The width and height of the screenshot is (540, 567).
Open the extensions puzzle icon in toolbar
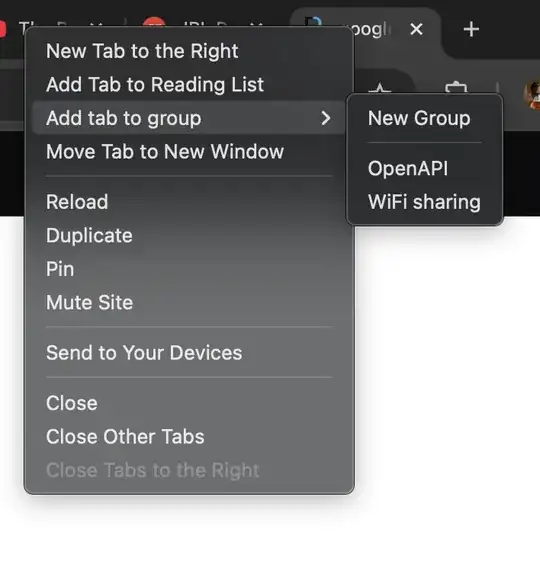click(456, 88)
